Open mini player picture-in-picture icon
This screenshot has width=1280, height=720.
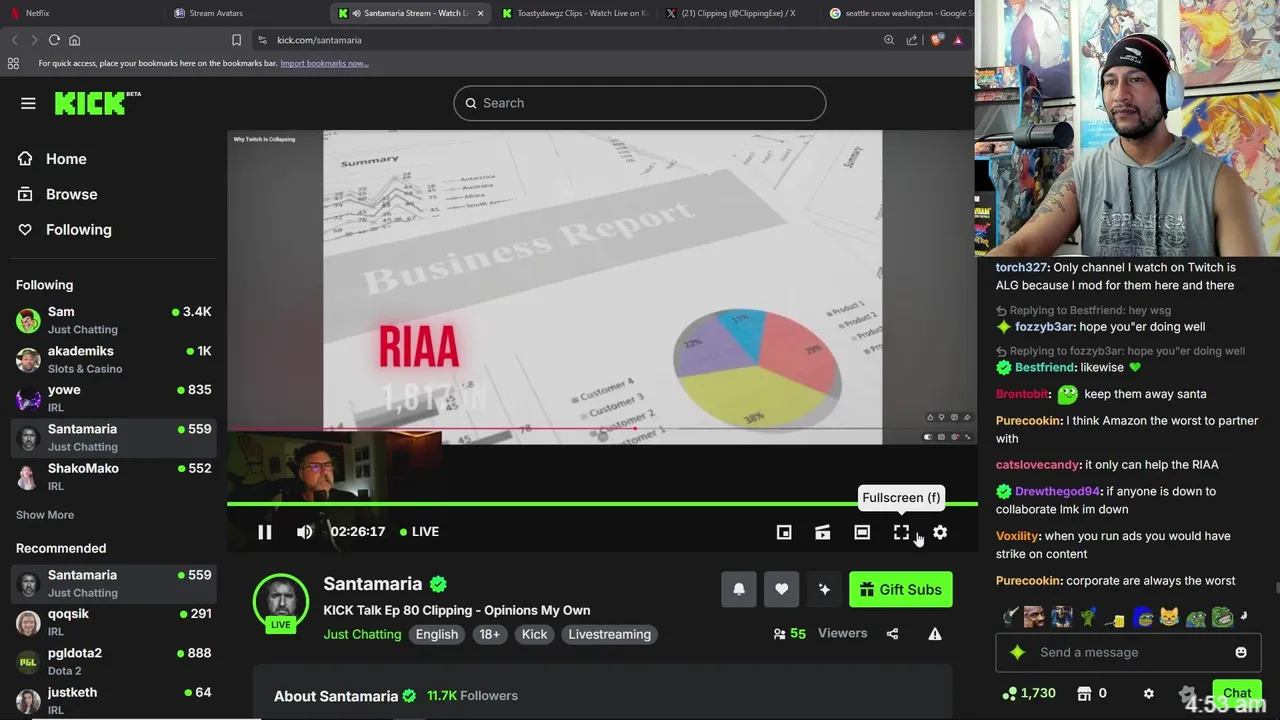[784, 532]
